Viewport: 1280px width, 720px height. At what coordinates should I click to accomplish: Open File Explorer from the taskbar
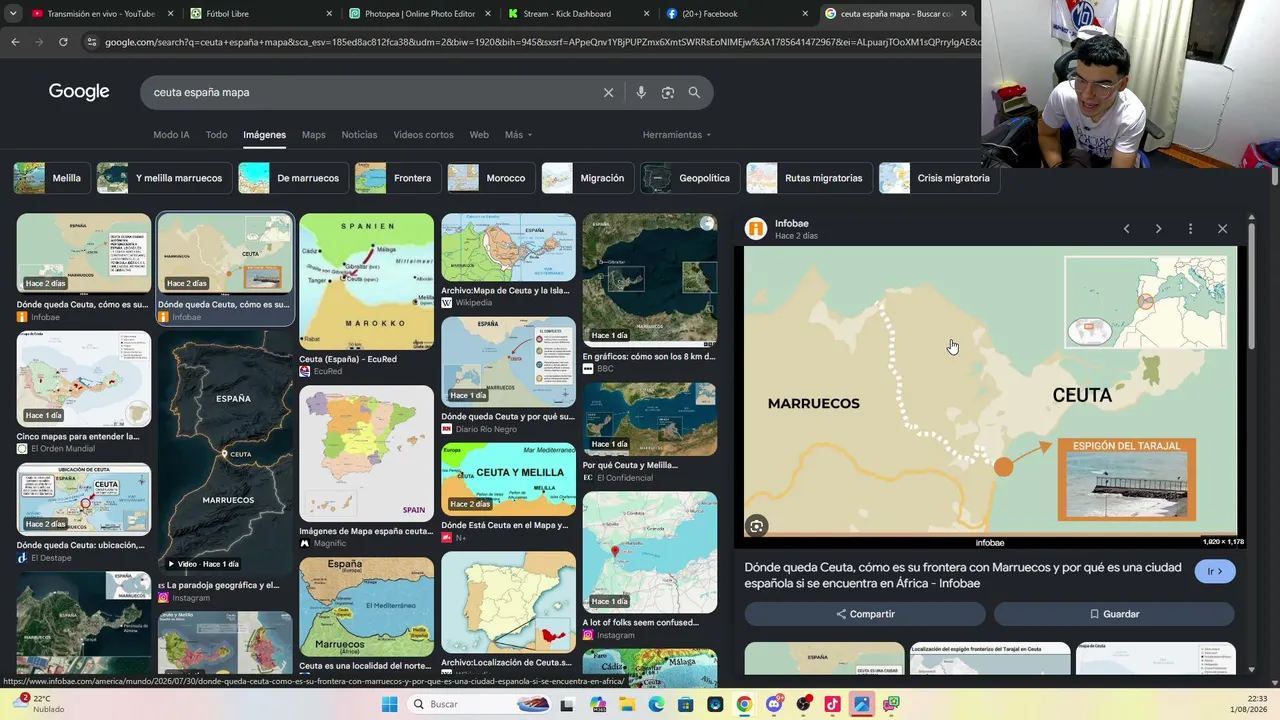(627, 704)
